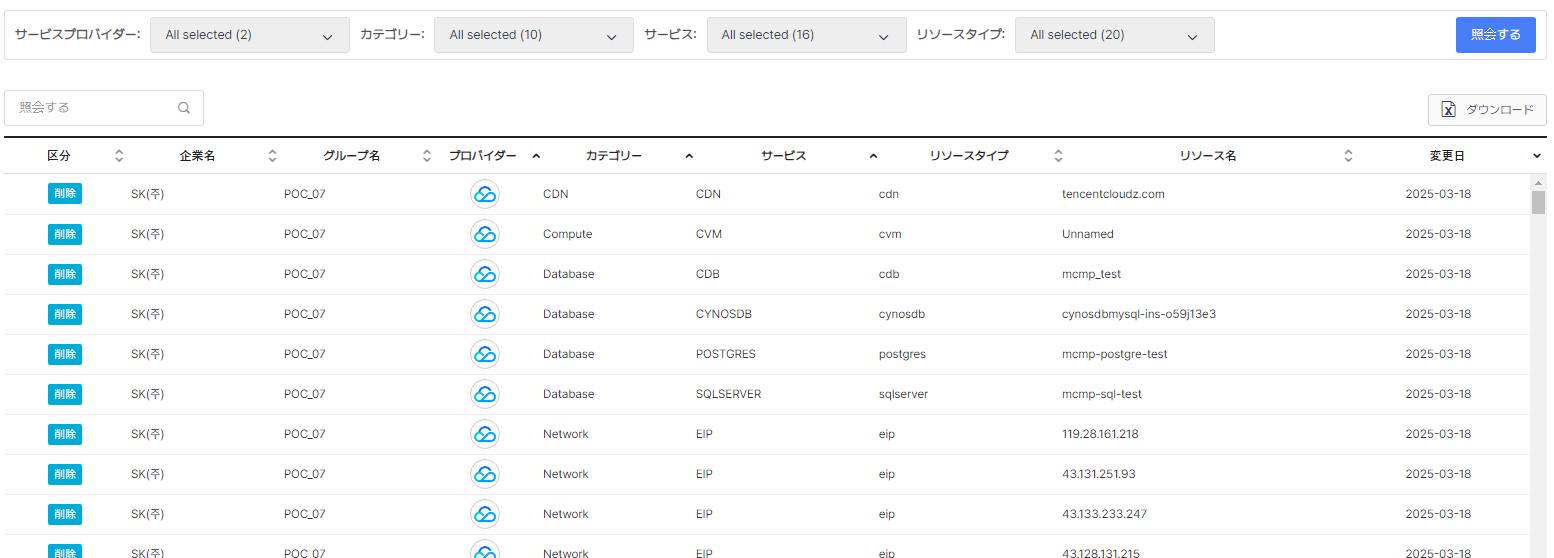This screenshot has width=1554, height=558.
Task: Click the Excel icon on download button
Action: pos(1448,110)
